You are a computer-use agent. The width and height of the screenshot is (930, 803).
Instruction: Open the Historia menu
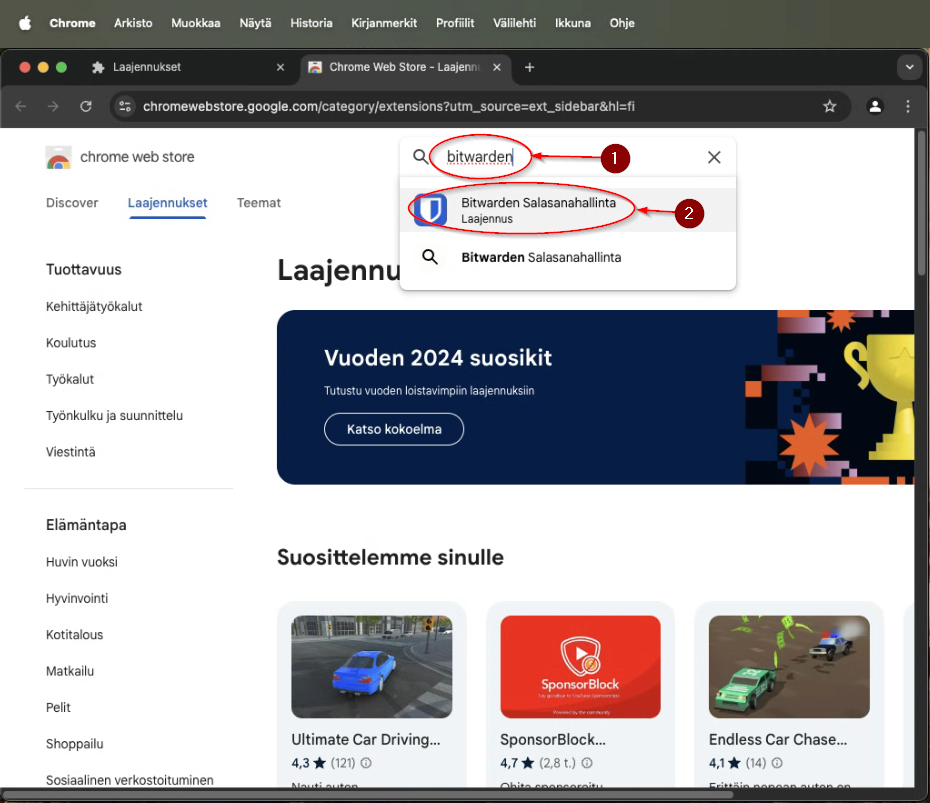coord(311,23)
